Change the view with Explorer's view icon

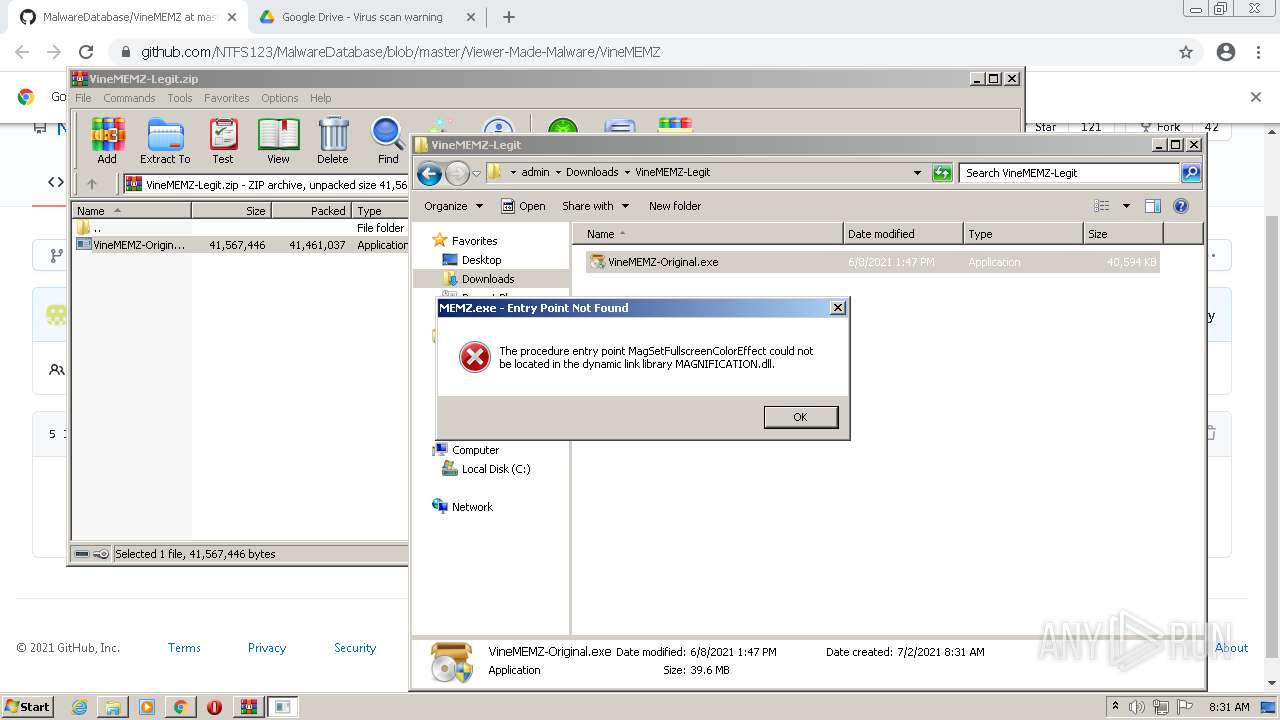tap(1102, 206)
